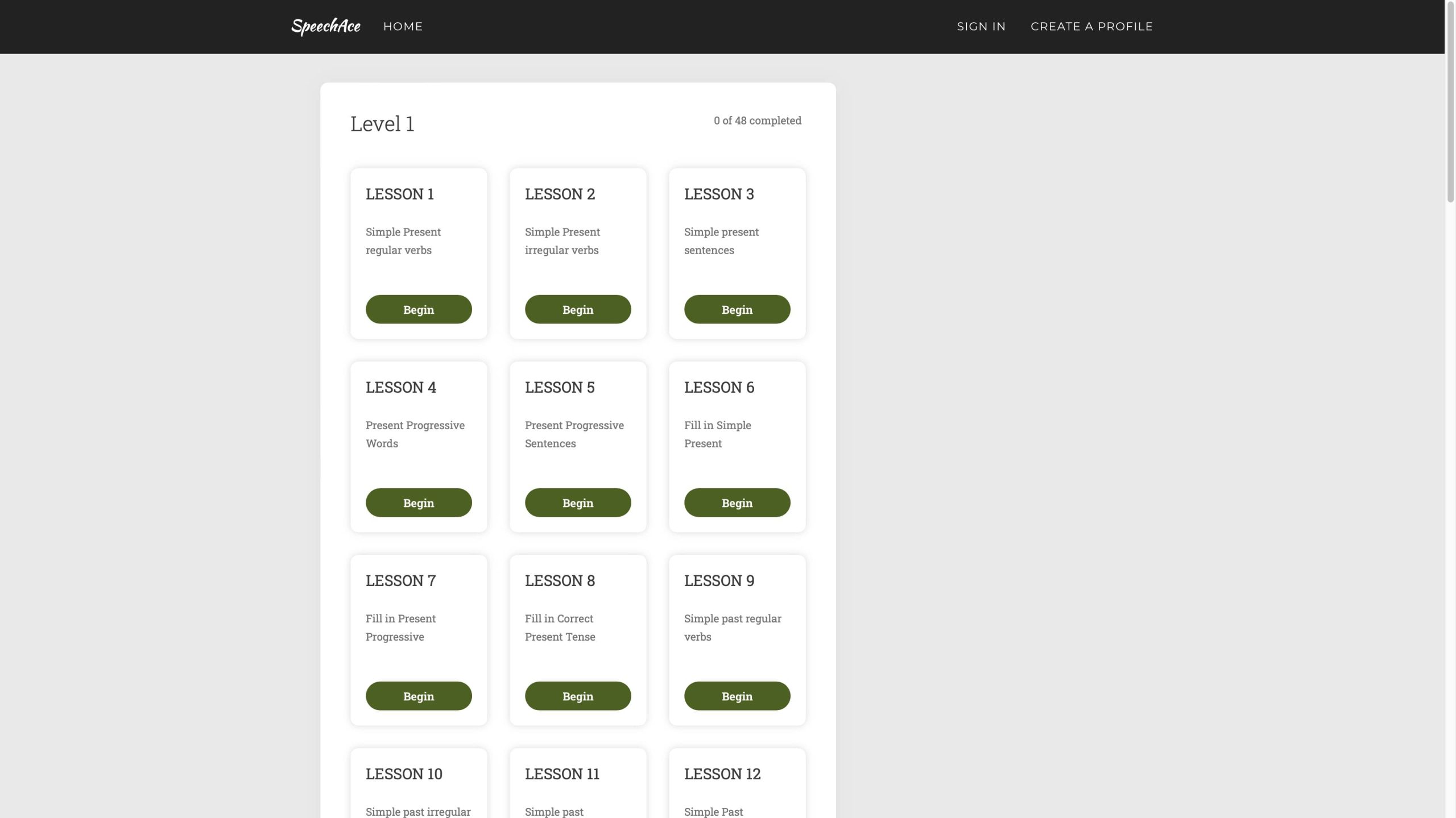Start Lesson 5 Present Progressive Sentences
This screenshot has height=818, width=1456.
click(x=577, y=503)
